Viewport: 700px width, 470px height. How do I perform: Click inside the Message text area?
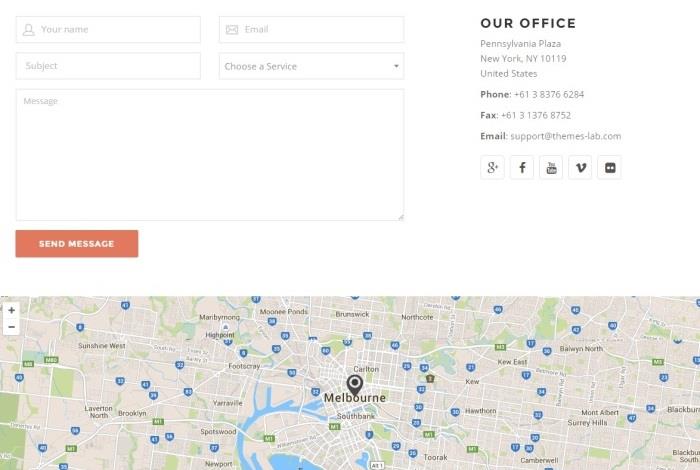pyautogui.click(x=209, y=155)
